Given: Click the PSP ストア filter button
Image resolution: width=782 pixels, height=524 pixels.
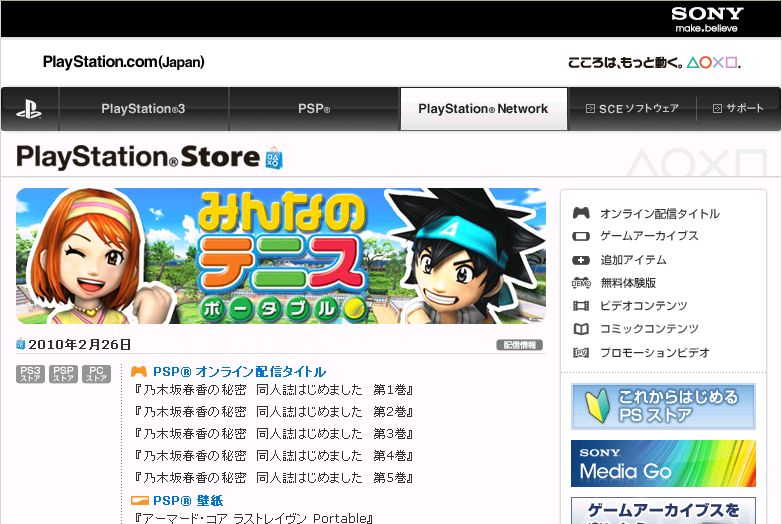Looking at the screenshot, I should coord(63,374).
